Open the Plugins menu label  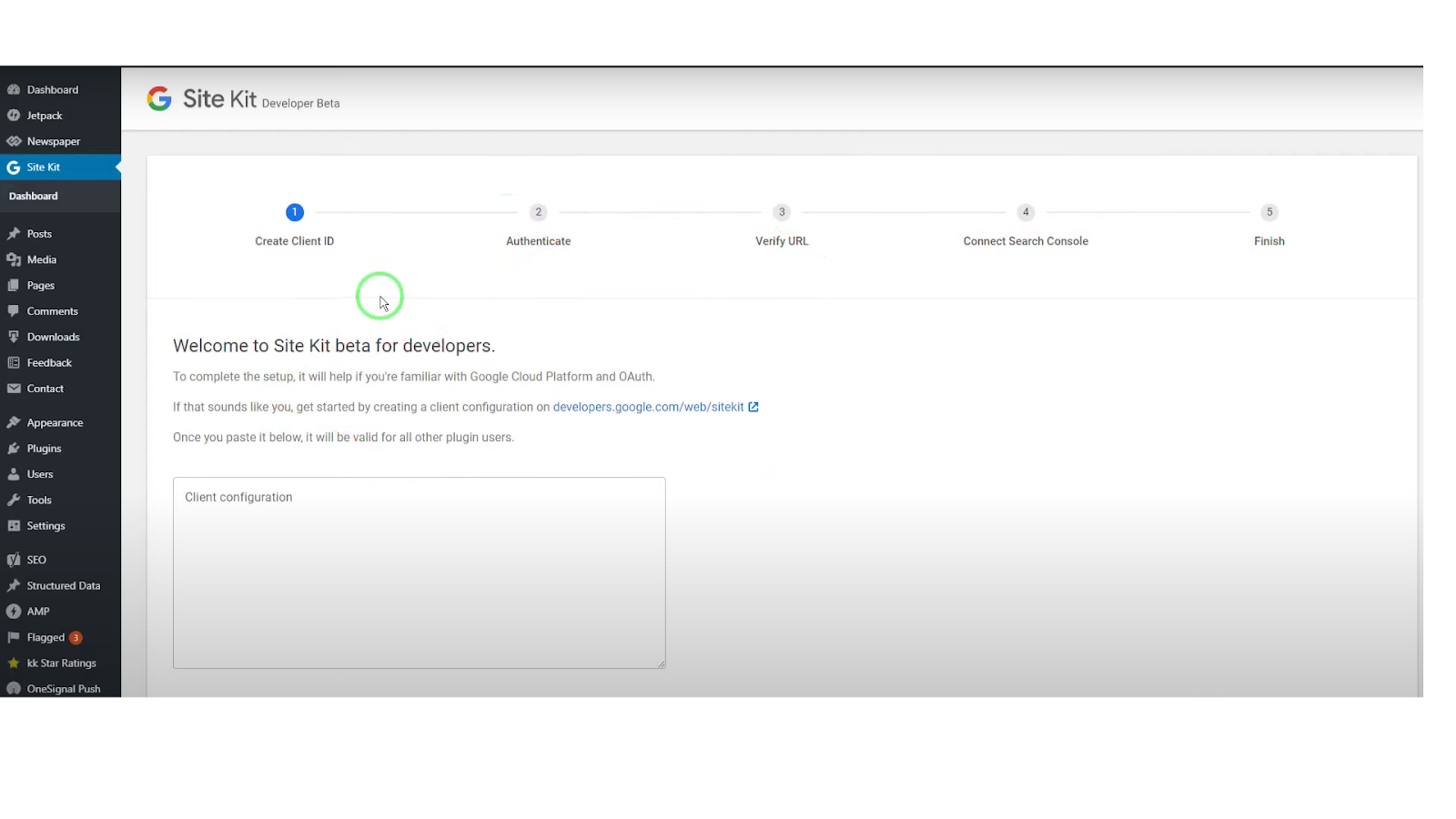(x=45, y=449)
